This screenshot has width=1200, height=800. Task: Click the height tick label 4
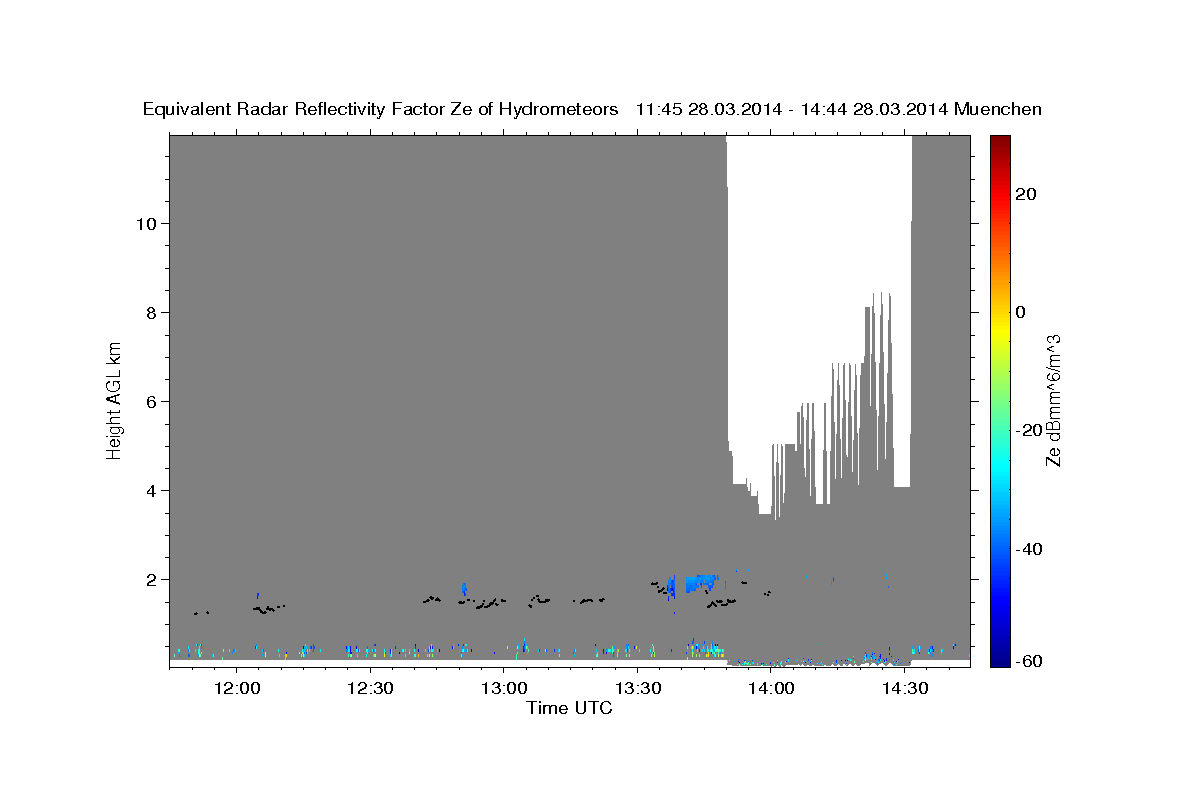153,490
